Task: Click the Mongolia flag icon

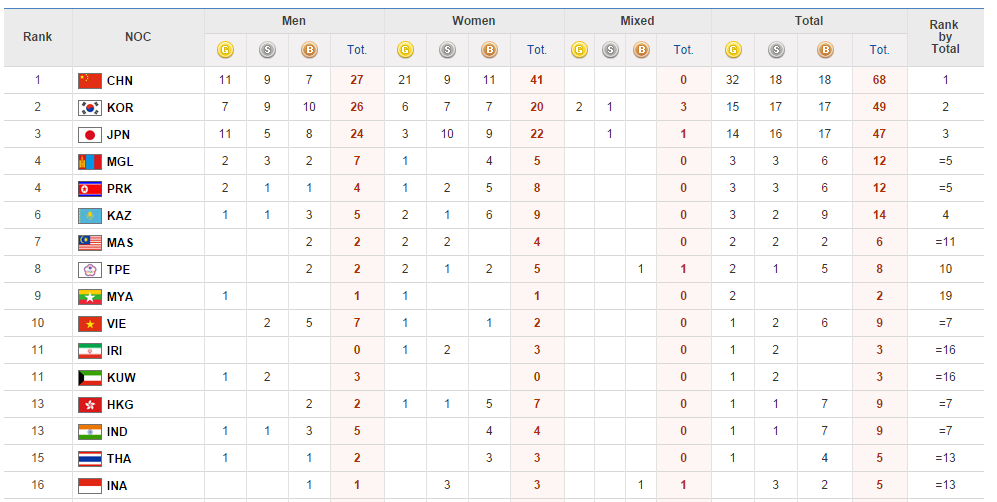Action: 90,162
